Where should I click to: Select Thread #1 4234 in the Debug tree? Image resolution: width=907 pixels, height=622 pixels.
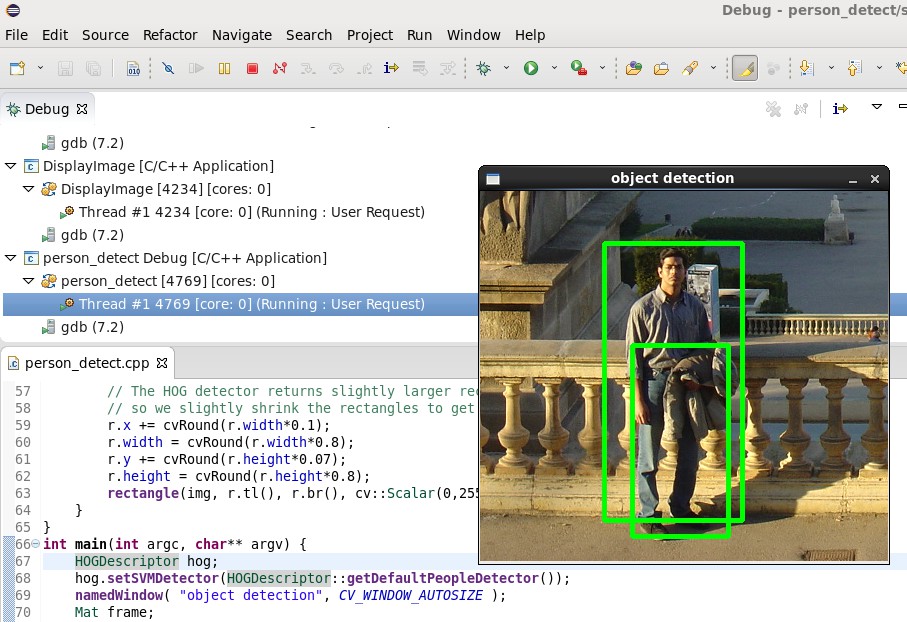click(251, 212)
